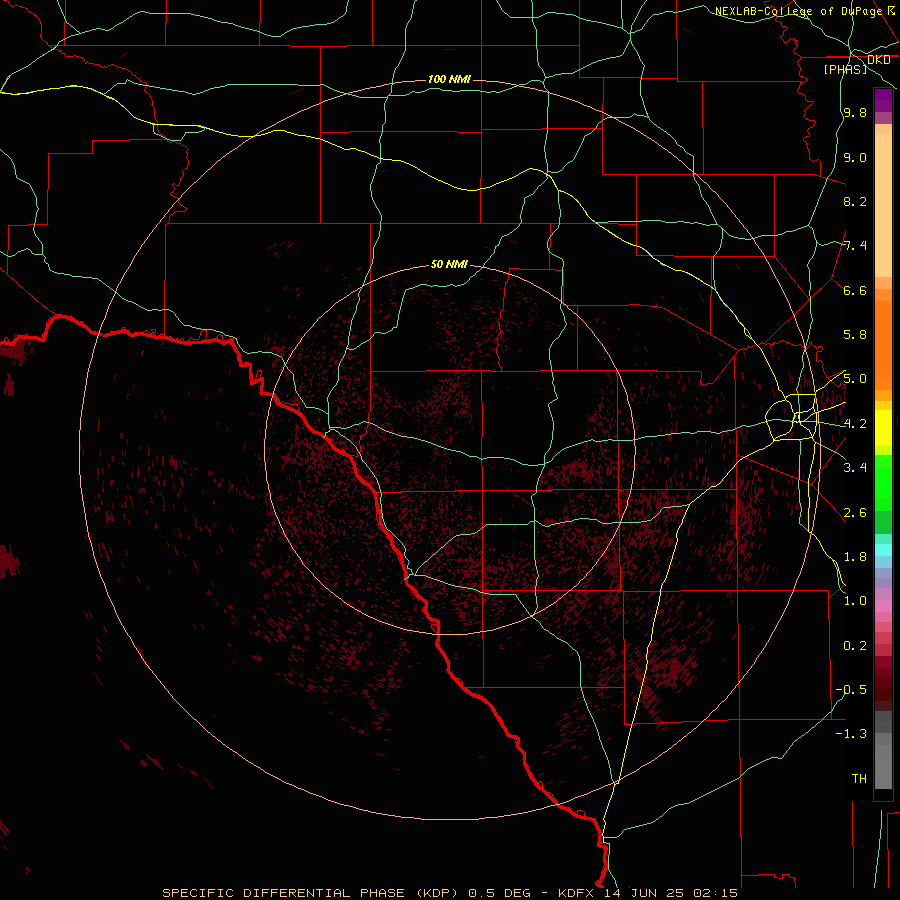Click the cyan color bar segment
Image resolution: width=900 pixels, height=900 pixels.
click(x=883, y=550)
